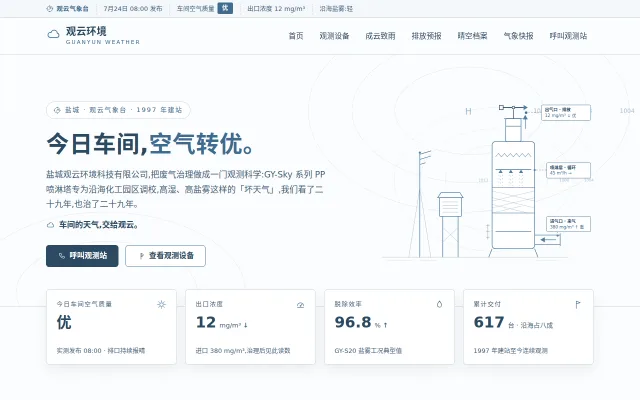Click the slogan 车间的天气,交给观云。
Screen dimensions: 640x400
(99, 225)
